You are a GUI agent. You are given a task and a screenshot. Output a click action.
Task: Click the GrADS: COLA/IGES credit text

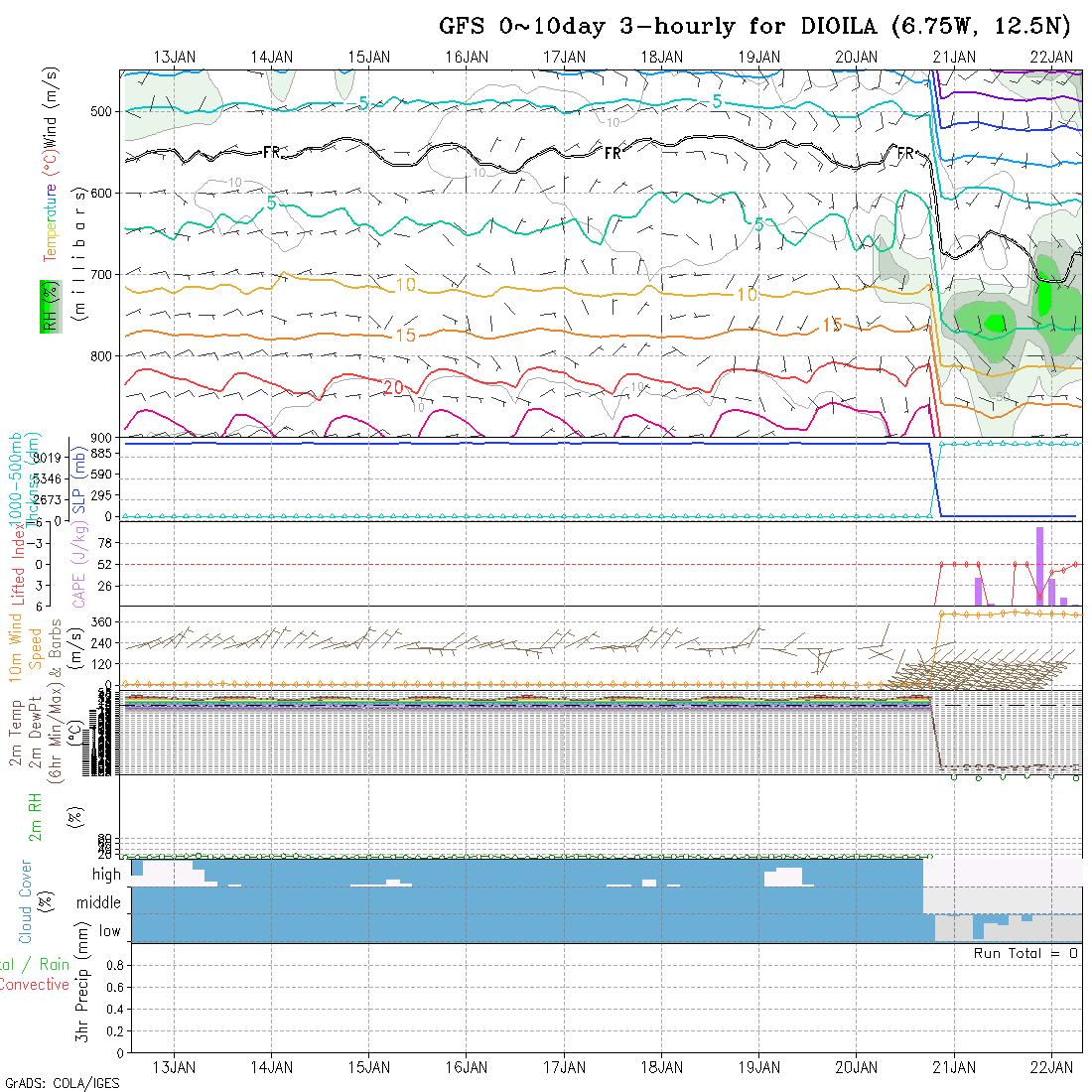(x=62, y=1083)
